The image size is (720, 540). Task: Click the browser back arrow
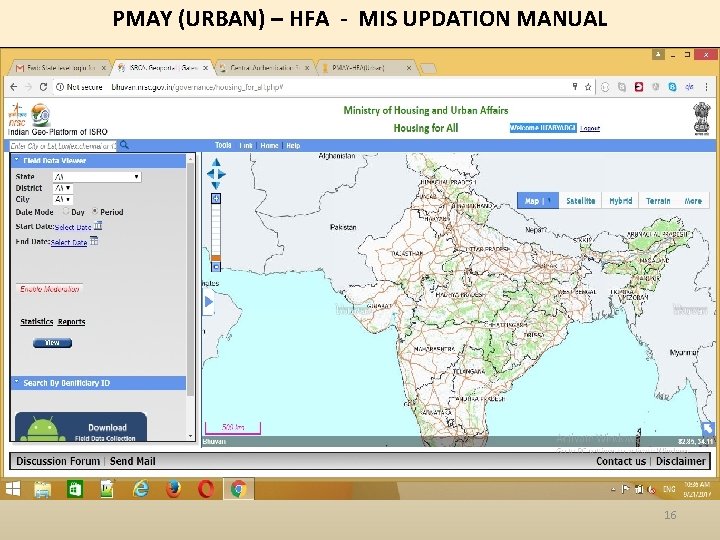(x=14, y=87)
